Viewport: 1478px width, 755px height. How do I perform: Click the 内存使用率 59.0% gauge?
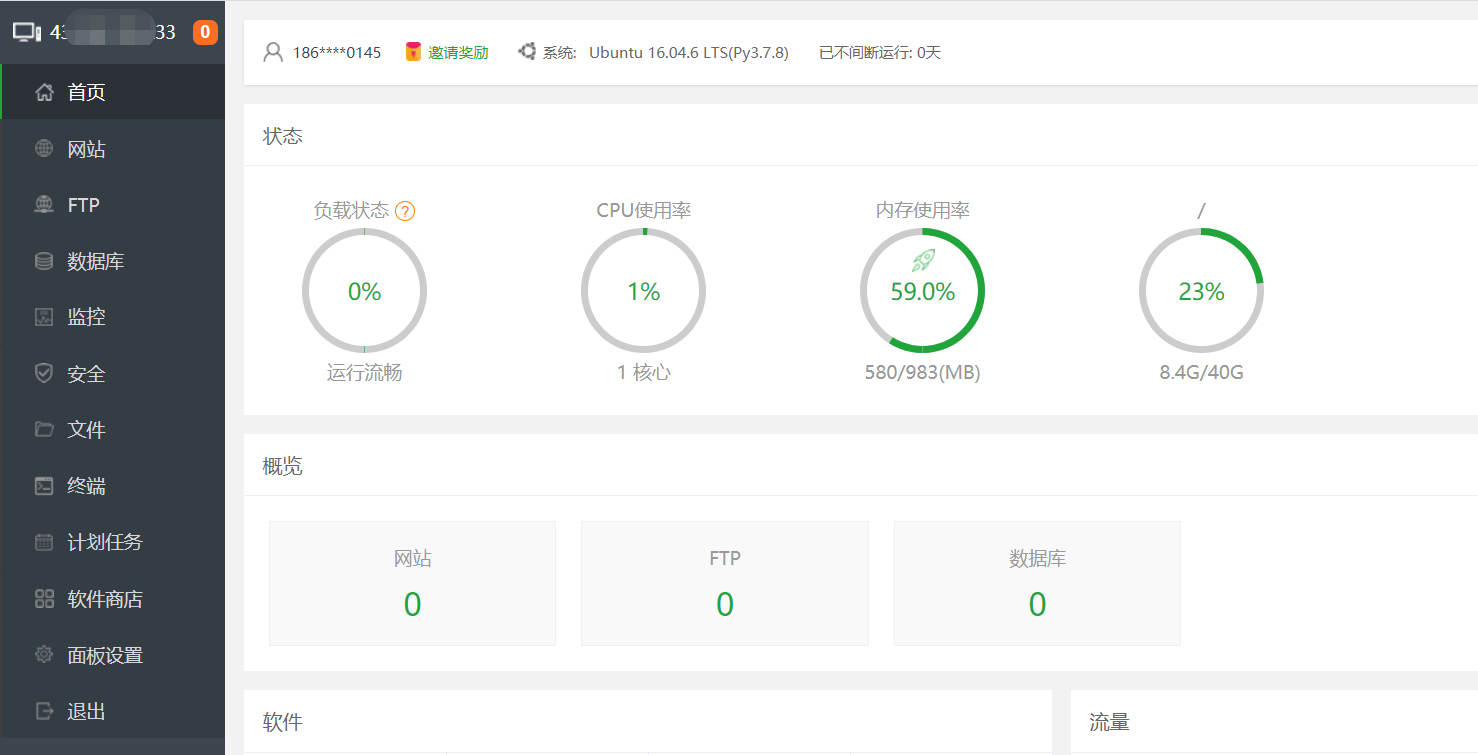pyautogui.click(x=923, y=291)
